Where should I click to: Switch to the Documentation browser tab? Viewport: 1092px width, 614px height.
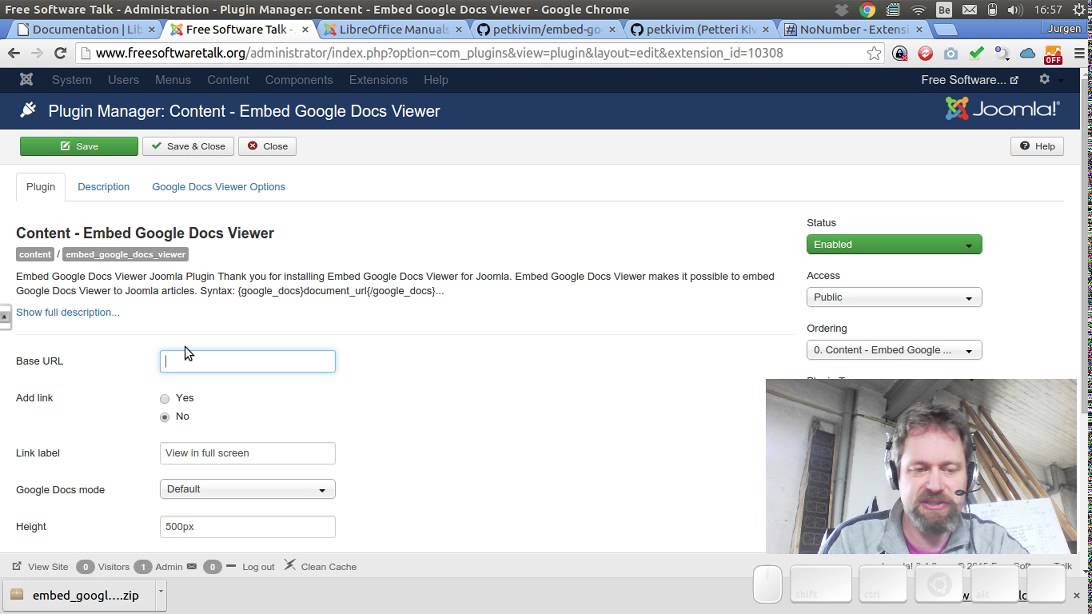tap(87, 29)
